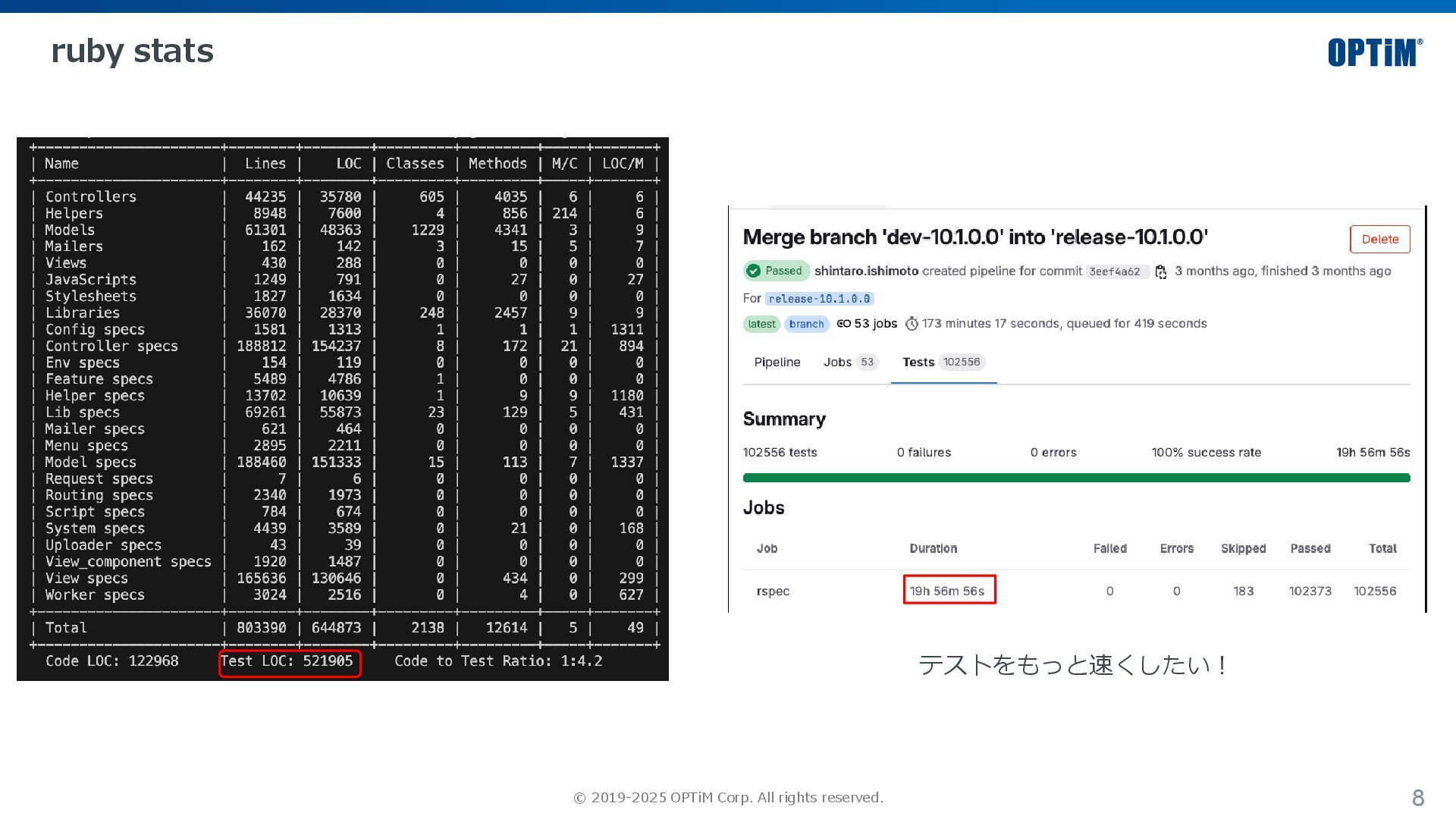Click the jobs count icon beside 53 jobs
The image size is (1456, 819).
tap(843, 324)
